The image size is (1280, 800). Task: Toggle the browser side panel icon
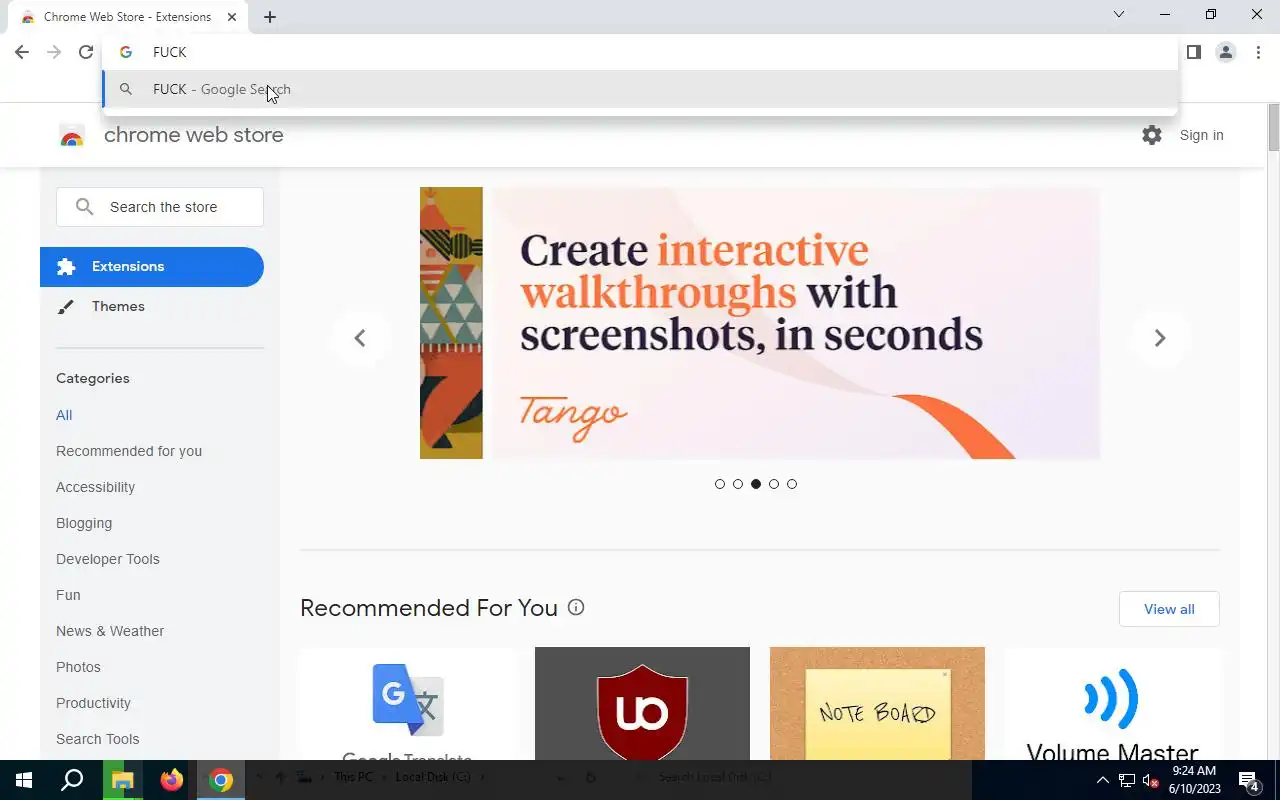(1193, 52)
